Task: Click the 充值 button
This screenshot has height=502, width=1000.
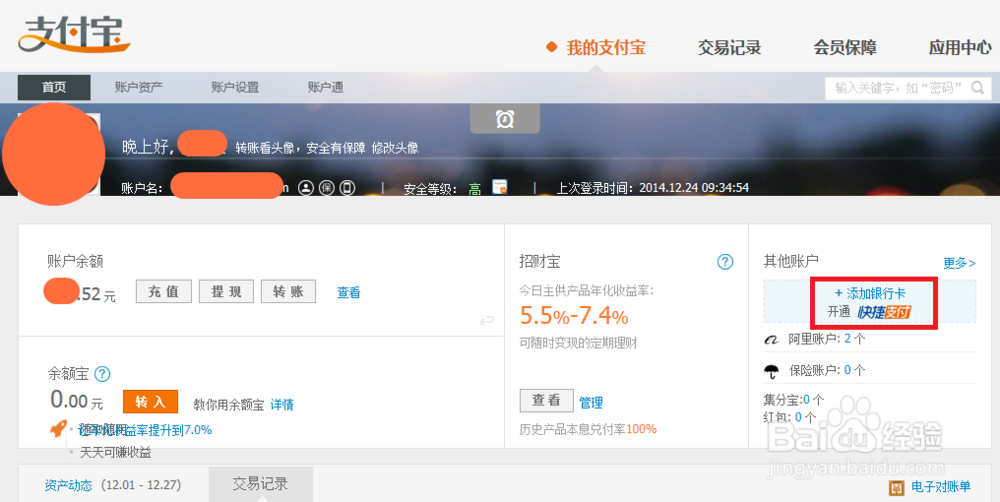Action: [164, 292]
